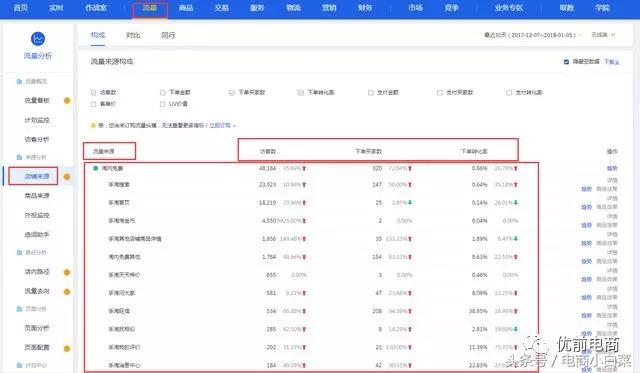
Task: Open 商品 in the top navigation
Action: point(186,8)
